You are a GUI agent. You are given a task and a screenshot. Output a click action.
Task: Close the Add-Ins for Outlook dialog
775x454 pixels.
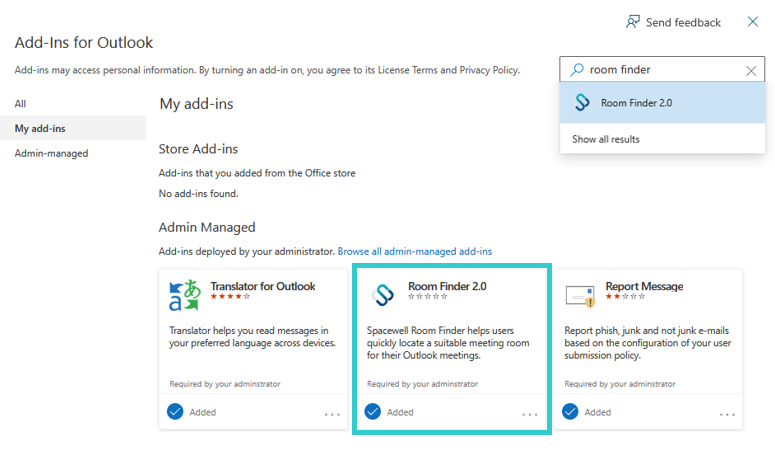click(x=753, y=22)
